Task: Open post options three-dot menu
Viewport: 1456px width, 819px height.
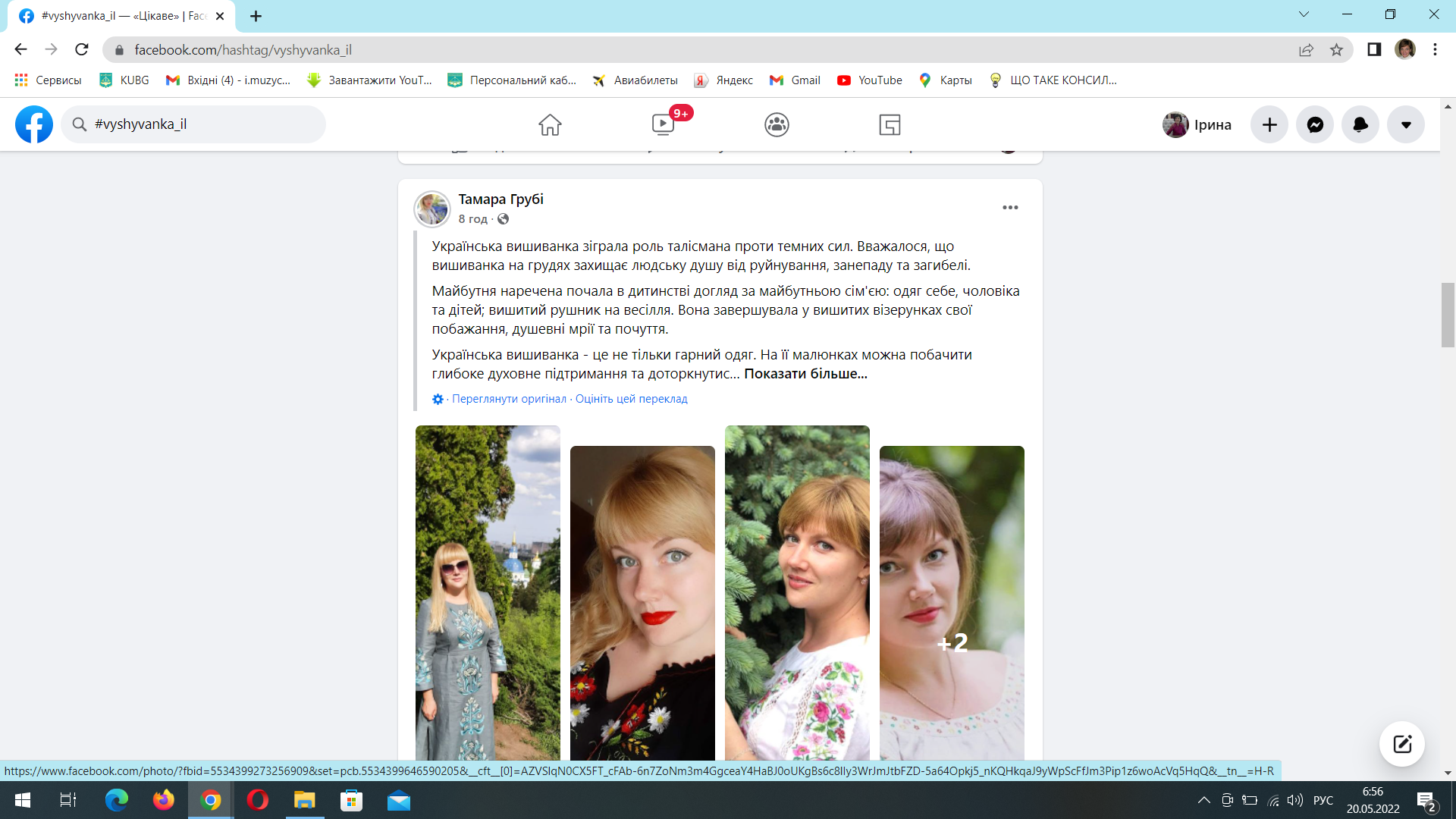Action: point(1010,207)
